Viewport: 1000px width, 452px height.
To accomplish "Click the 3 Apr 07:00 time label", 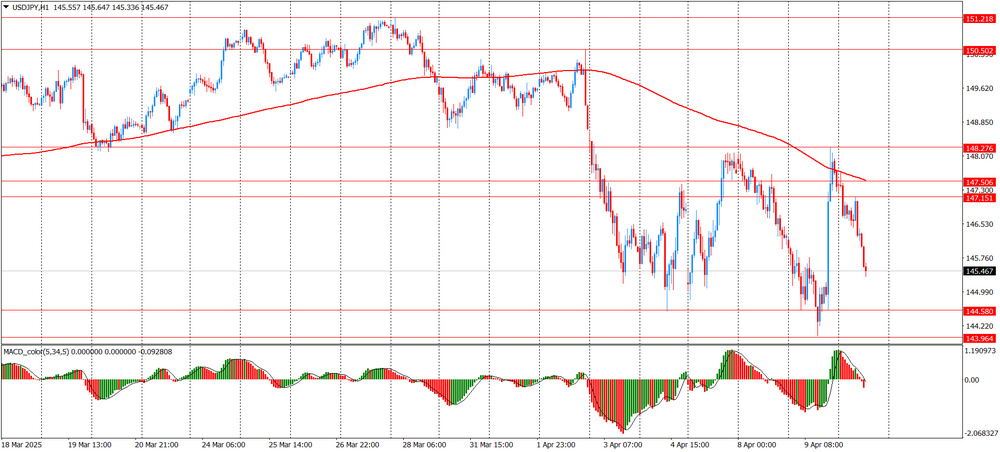I will (x=624, y=444).
